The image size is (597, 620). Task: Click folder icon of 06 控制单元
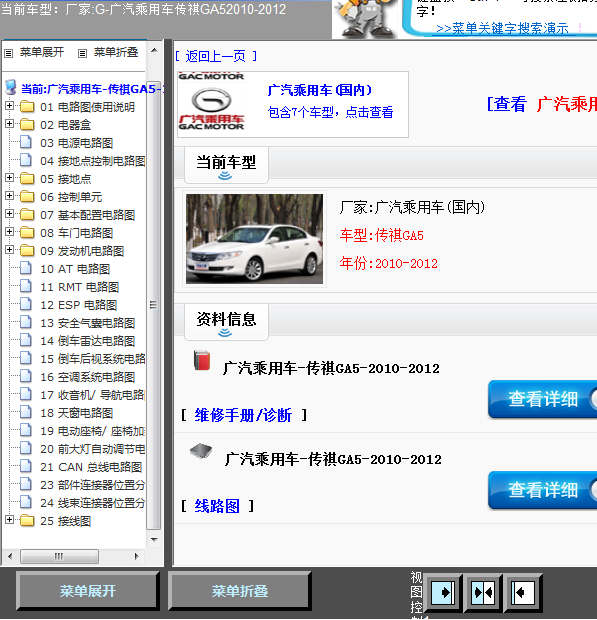tap(27, 197)
